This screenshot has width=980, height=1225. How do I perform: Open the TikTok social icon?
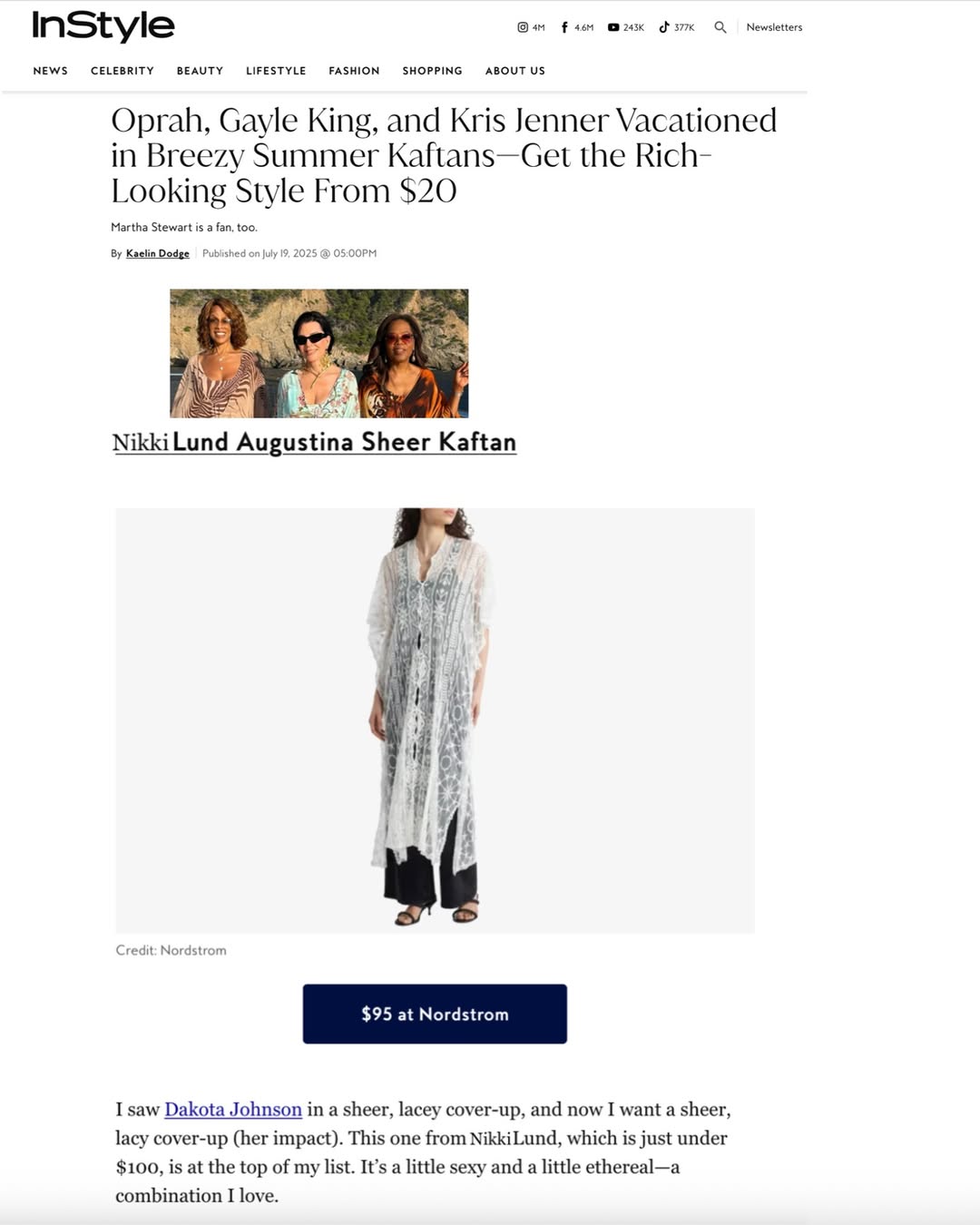coord(664,27)
